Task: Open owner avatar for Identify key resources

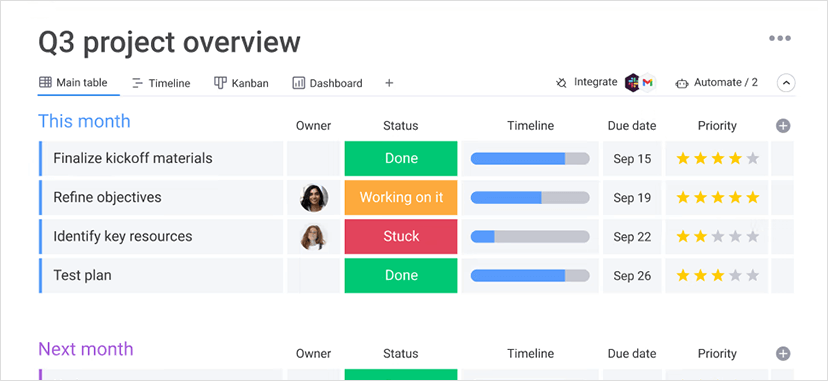Action: pyautogui.click(x=314, y=237)
